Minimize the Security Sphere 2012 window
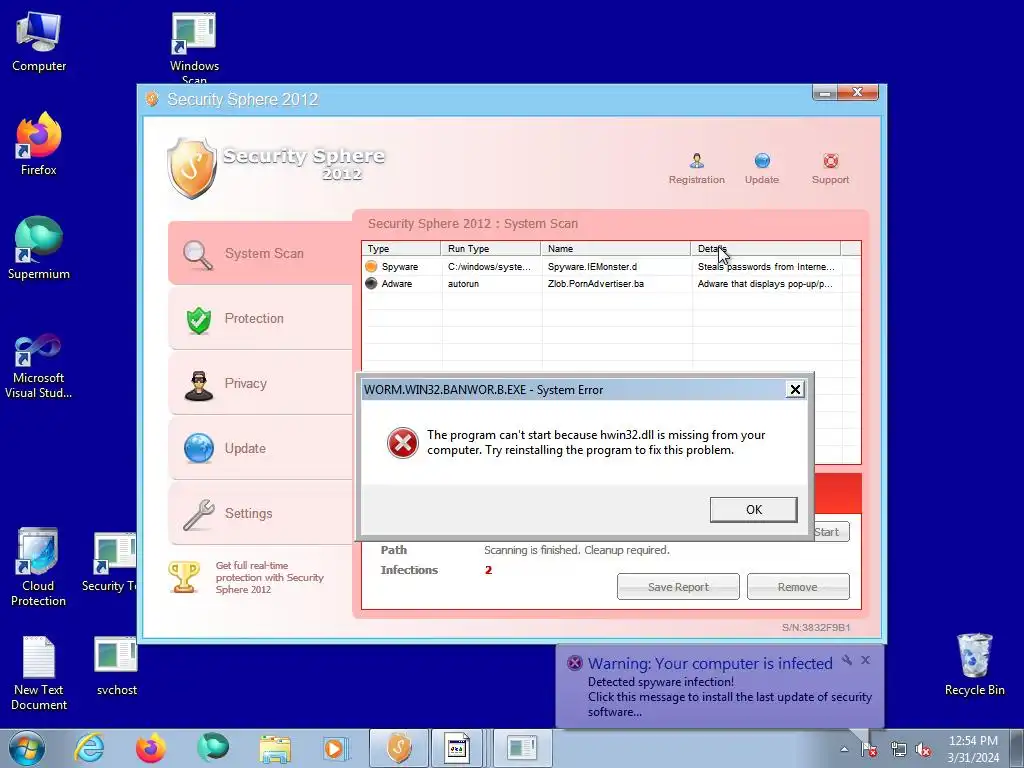Screen dimensions: 1024x768 (x=825, y=93)
